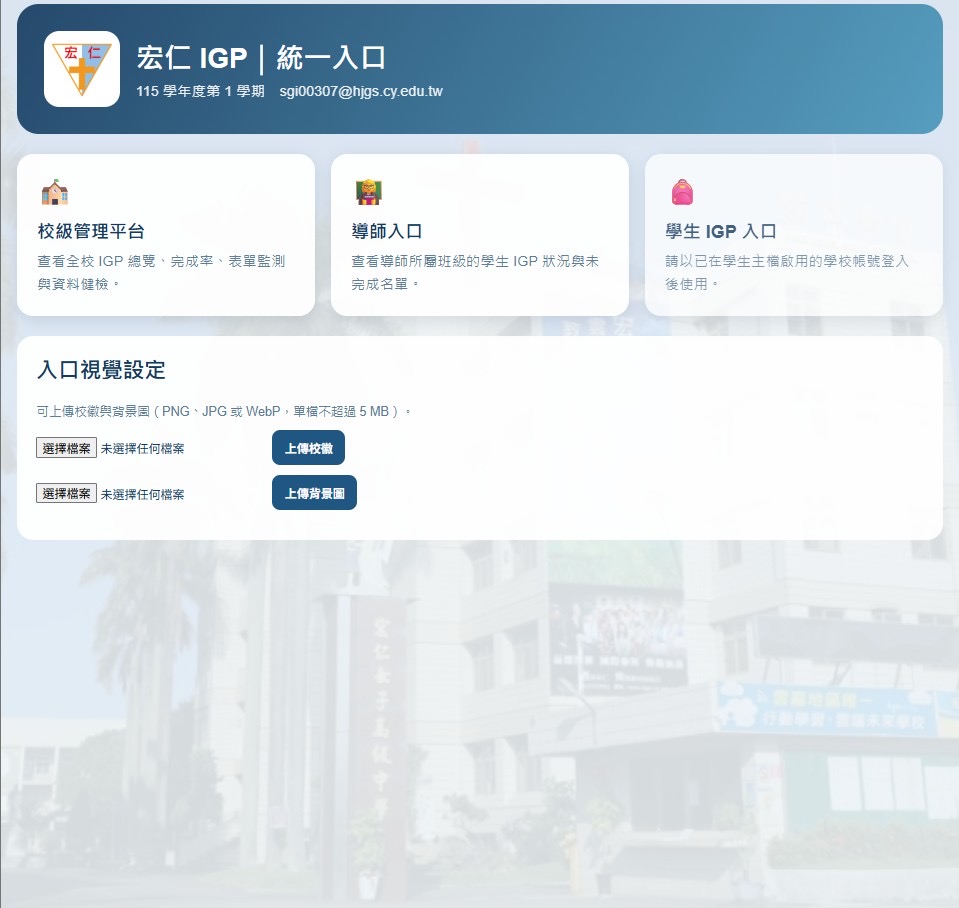Open the 校級管理平台 card title

tap(91, 231)
